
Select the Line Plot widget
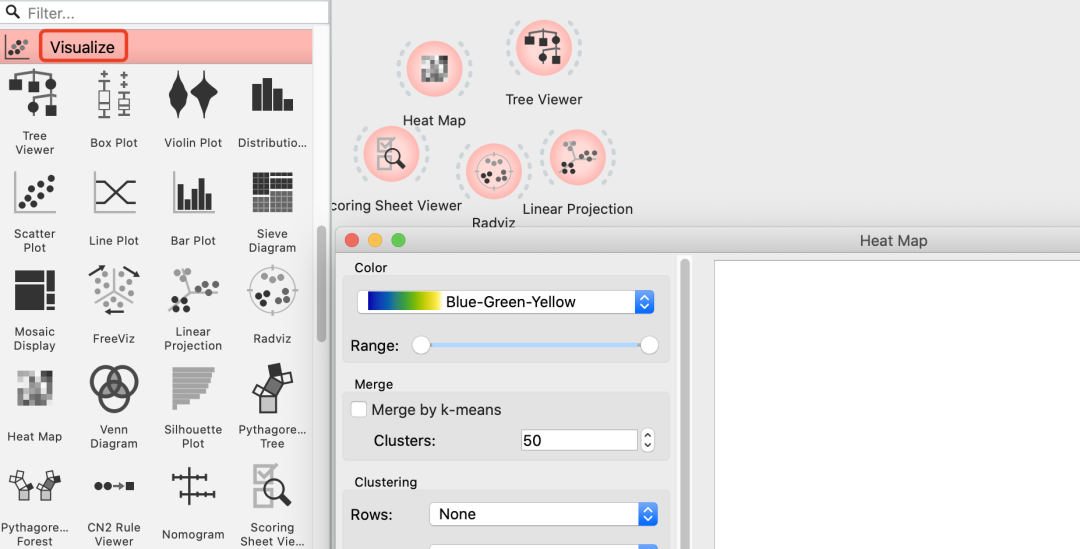114,209
